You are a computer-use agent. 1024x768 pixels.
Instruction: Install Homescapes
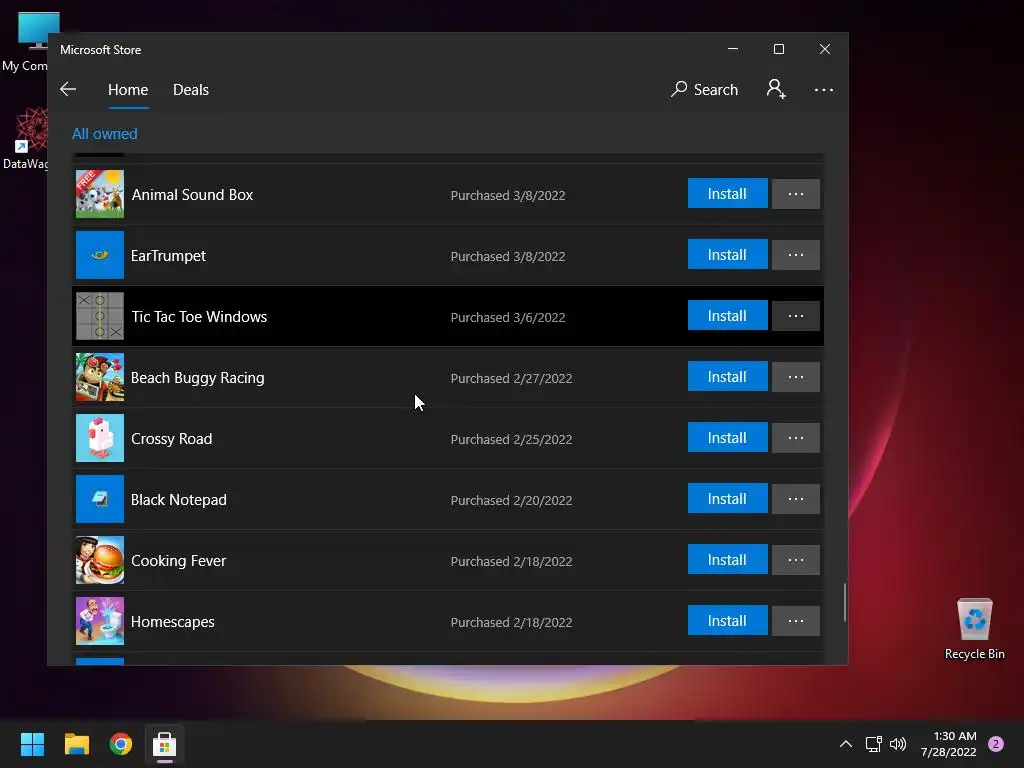tap(728, 620)
